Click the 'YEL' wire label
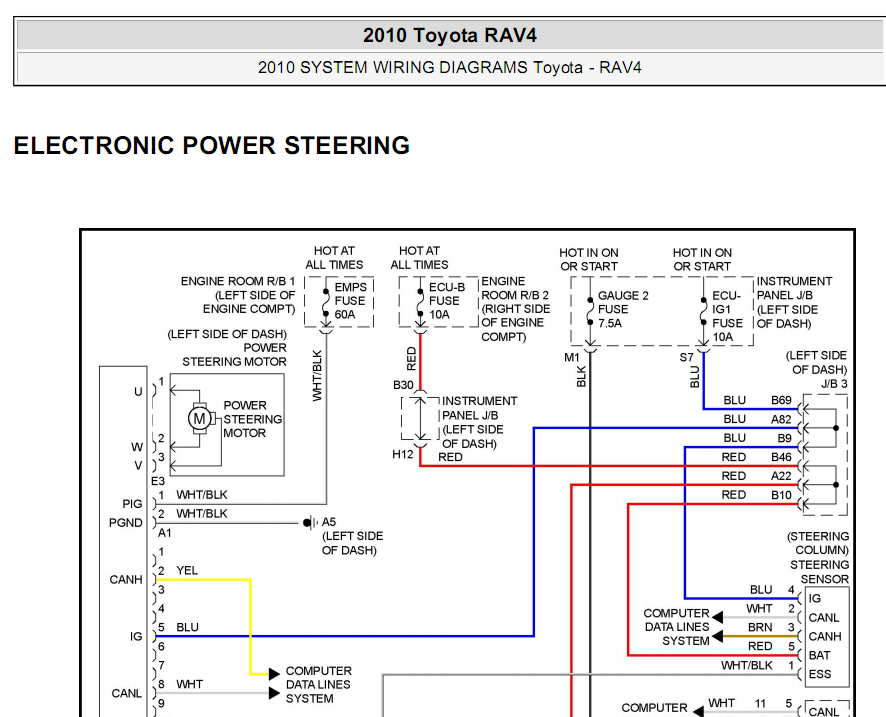886x717 pixels. coord(187,571)
